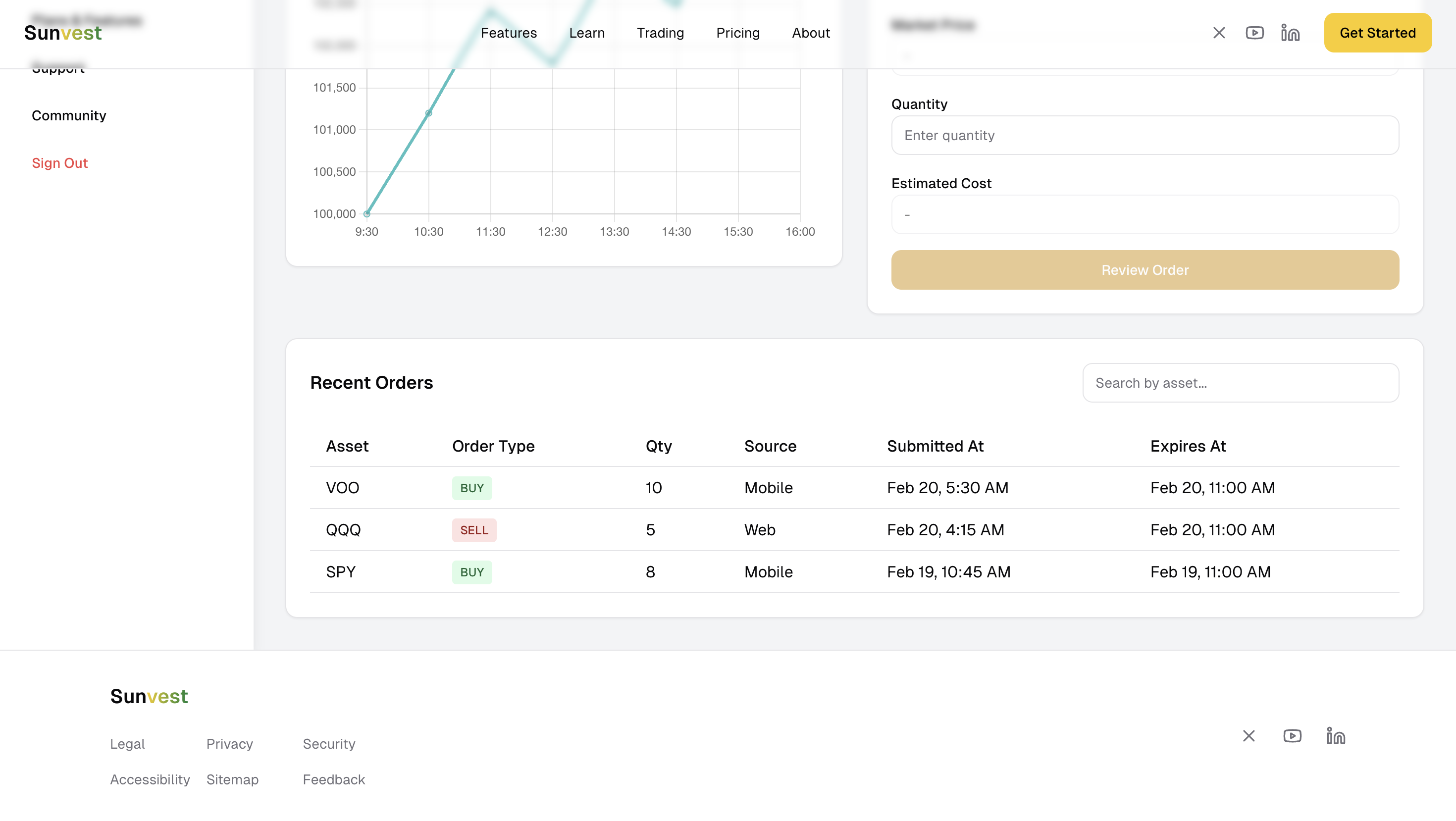Click the LinkedIn icon in header
The height and width of the screenshot is (821, 1456).
click(1290, 33)
